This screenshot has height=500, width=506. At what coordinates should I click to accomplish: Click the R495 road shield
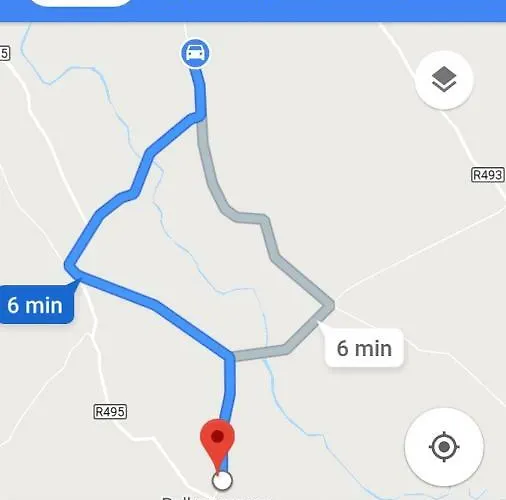point(110,412)
